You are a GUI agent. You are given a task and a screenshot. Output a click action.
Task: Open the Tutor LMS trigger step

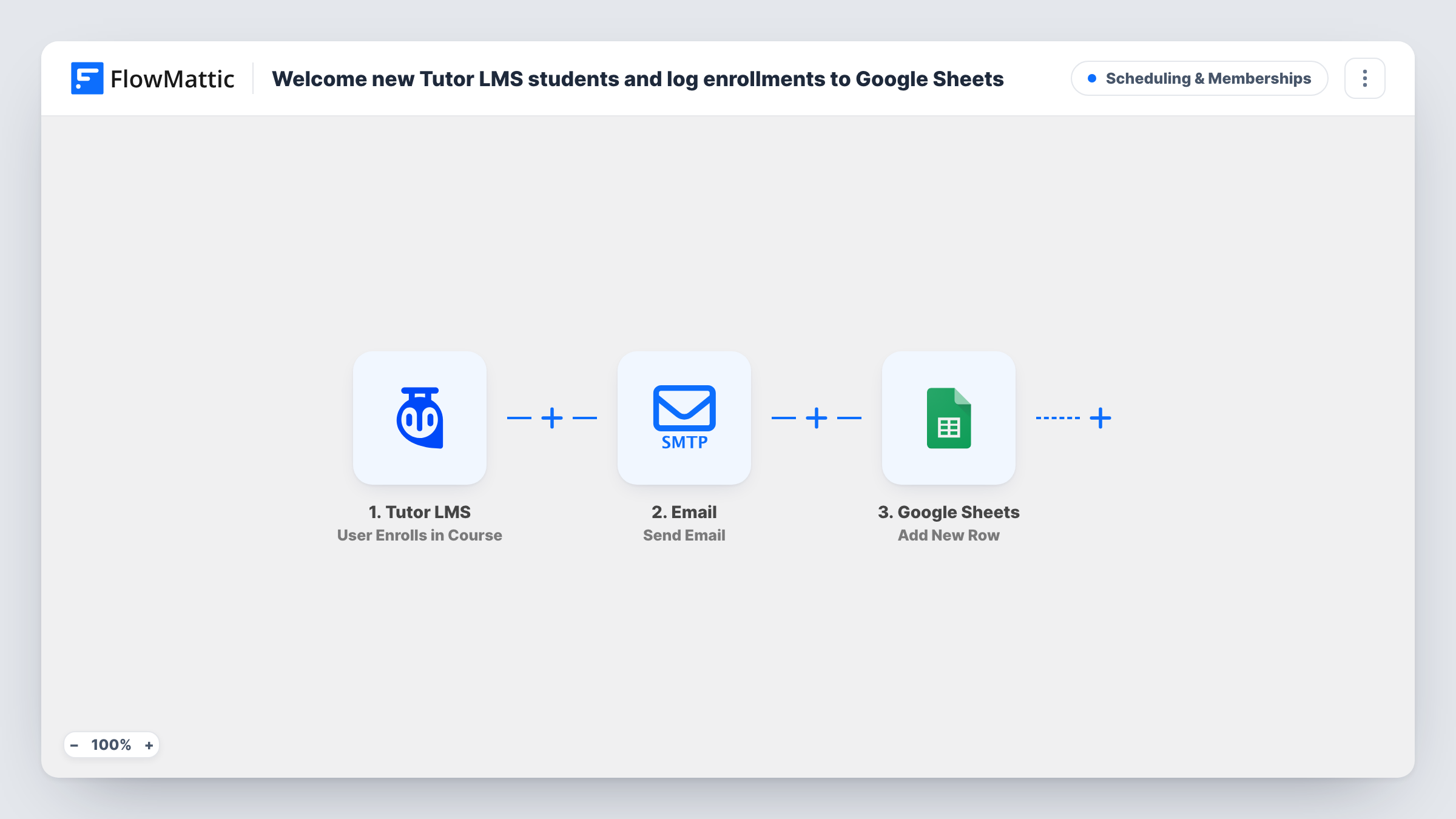point(420,418)
